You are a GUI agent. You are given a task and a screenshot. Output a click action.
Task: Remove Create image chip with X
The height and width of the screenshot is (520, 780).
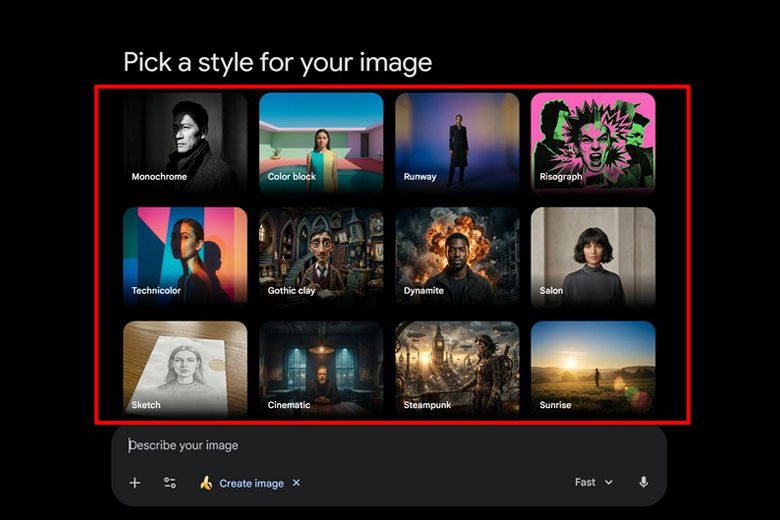[296, 483]
